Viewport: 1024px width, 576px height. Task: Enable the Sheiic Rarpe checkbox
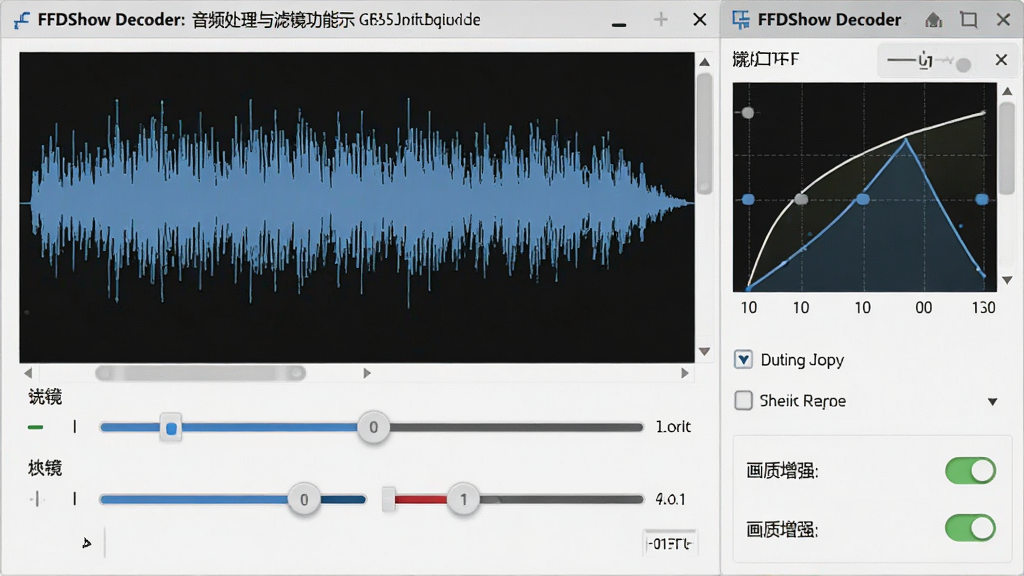click(743, 400)
